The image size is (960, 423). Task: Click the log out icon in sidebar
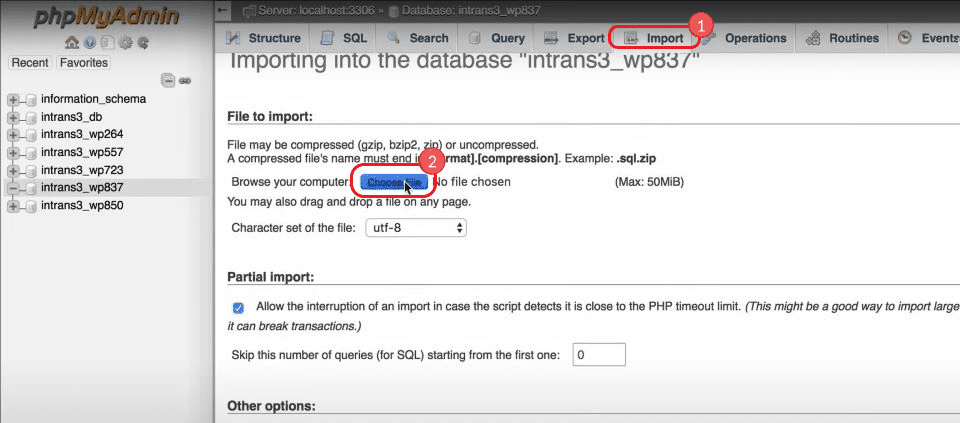[x=89, y=43]
